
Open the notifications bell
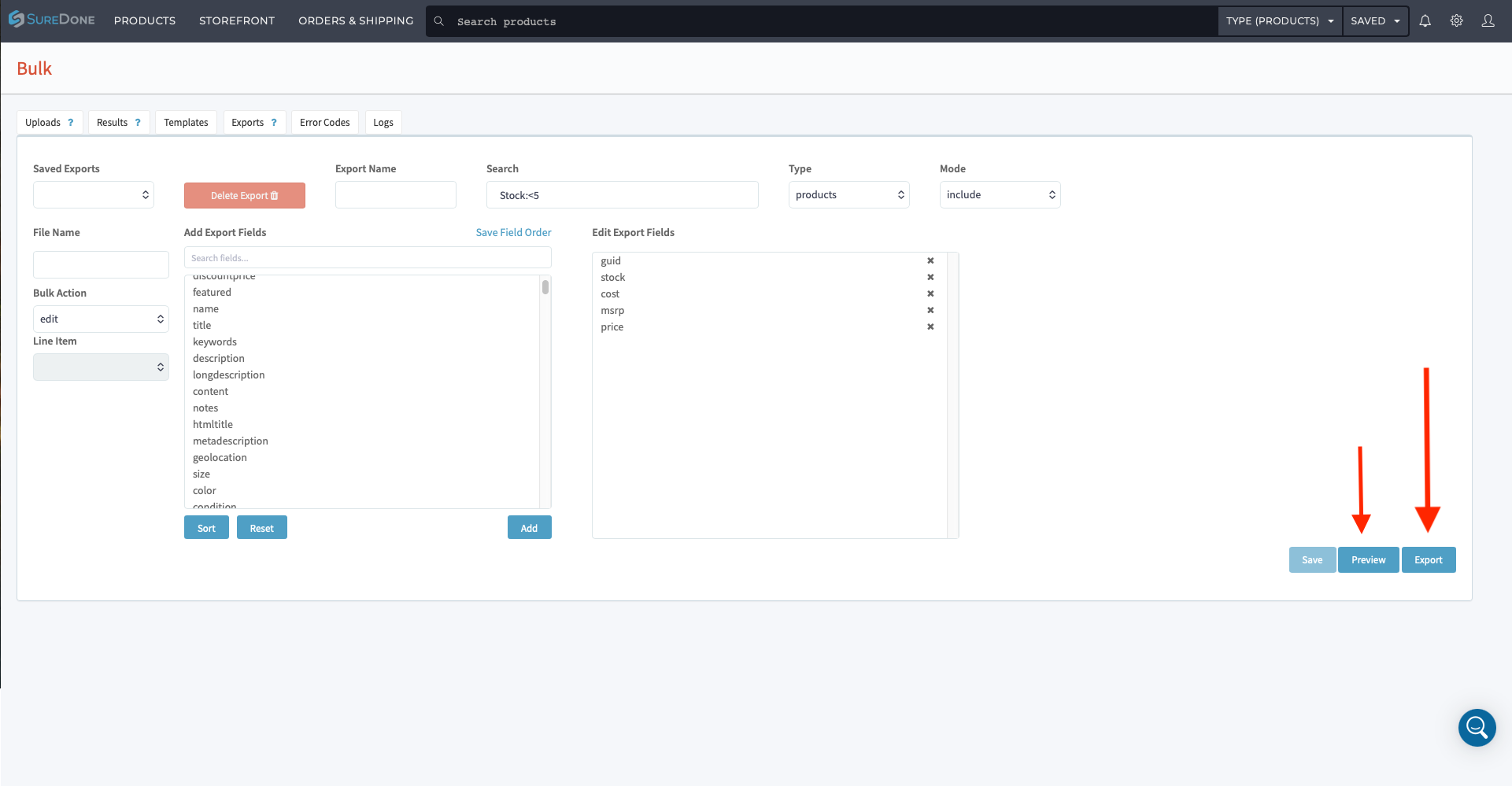(x=1425, y=21)
